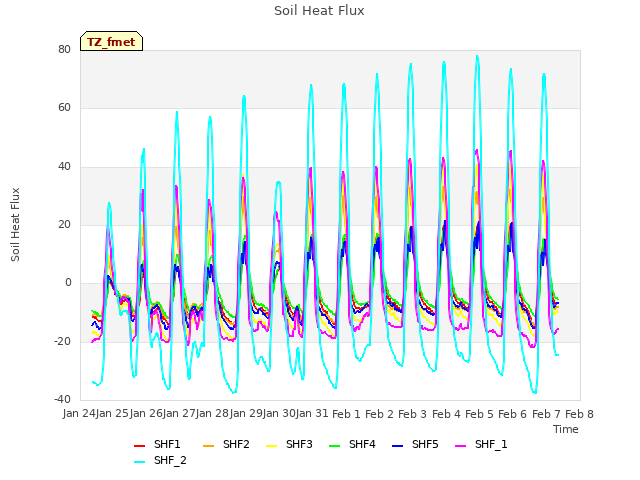Click the orange SHF2 legend swatch
Screen dimensions: 640x480
209,446
